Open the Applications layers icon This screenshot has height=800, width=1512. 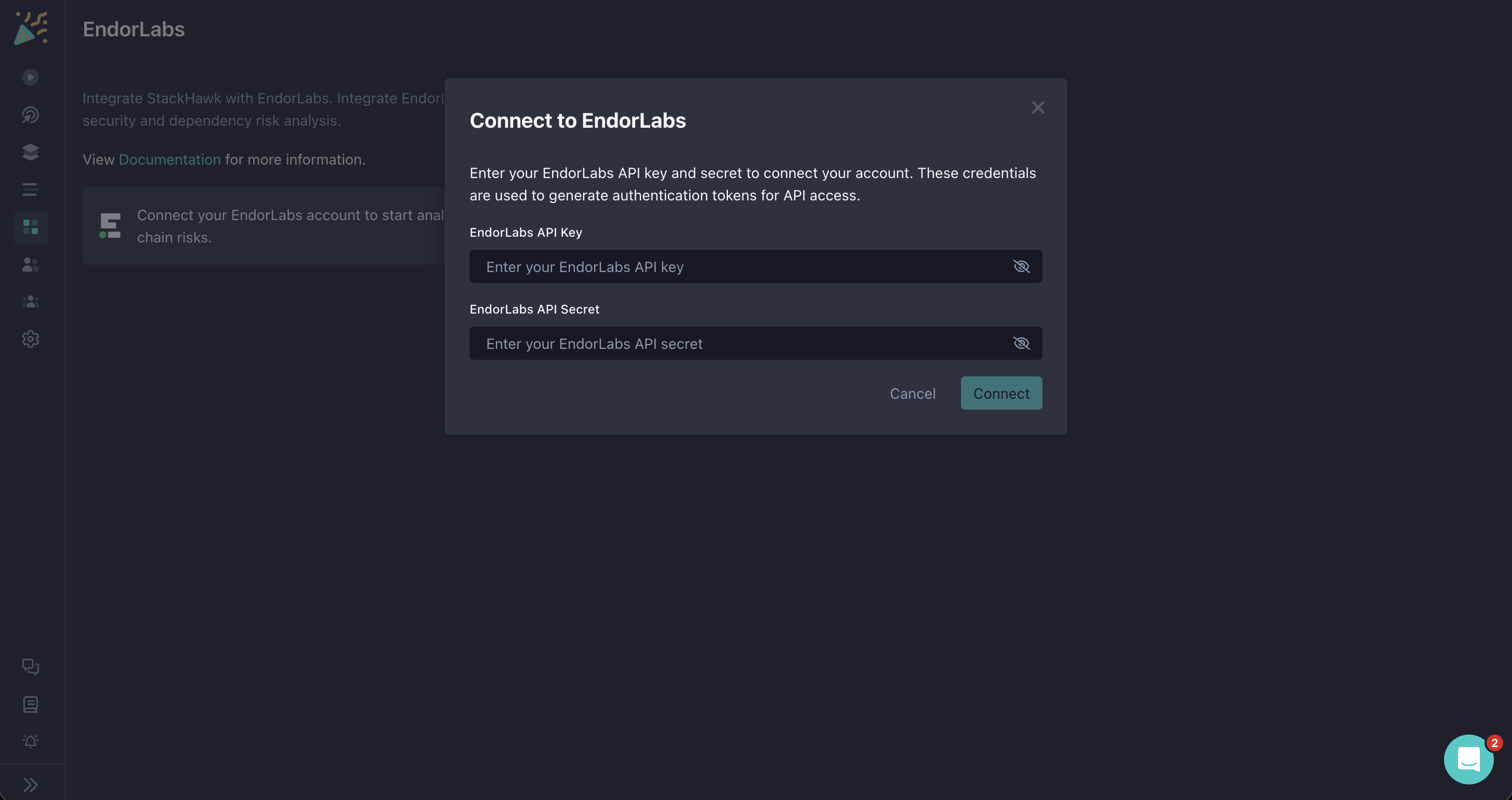(31, 152)
